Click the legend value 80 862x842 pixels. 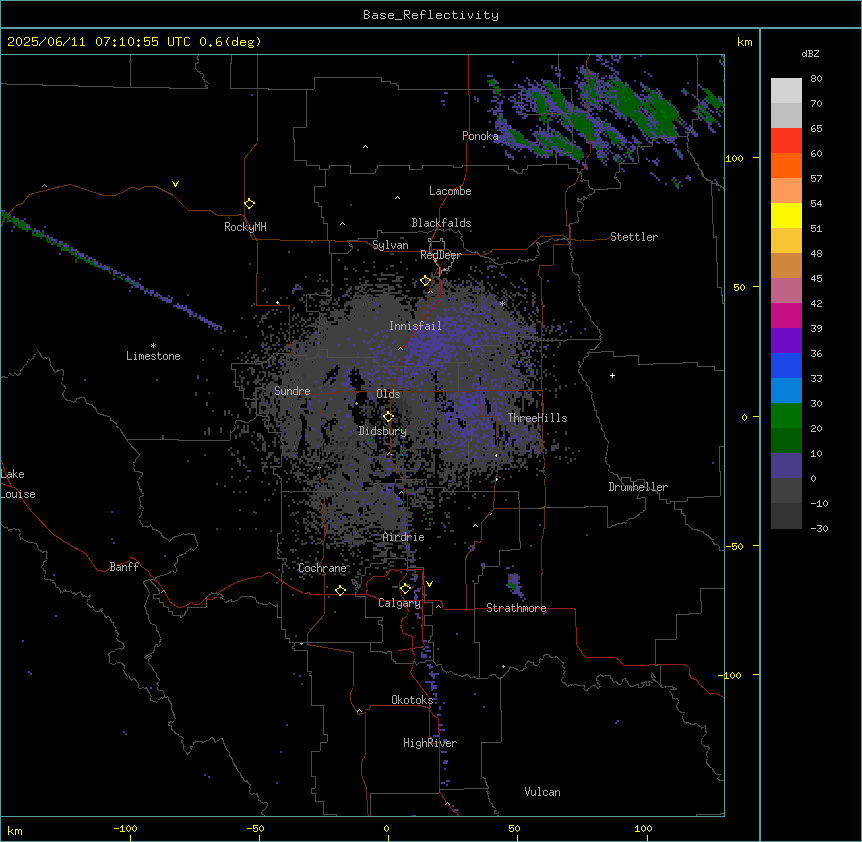tap(816, 79)
